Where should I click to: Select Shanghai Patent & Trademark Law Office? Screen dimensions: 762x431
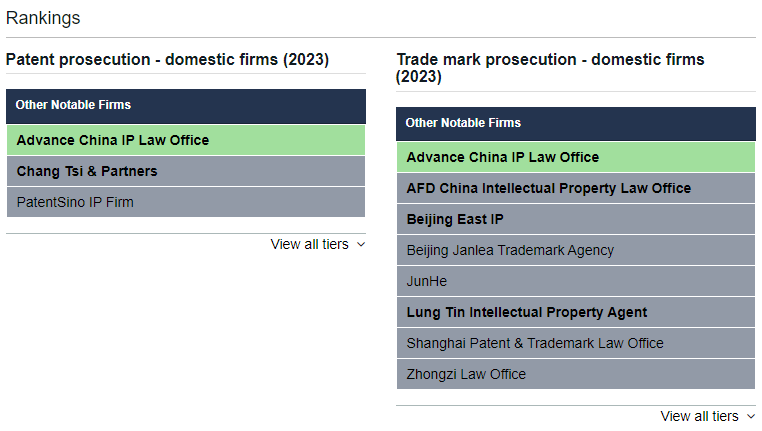tap(535, 343)
